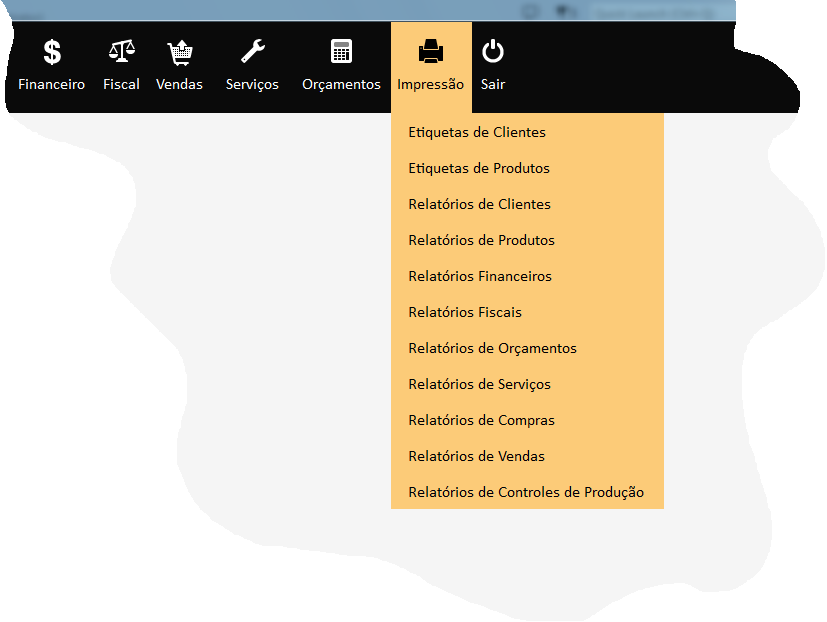Open the Serviços wrench icon
The image size is (827, 622).
point(252,52)
